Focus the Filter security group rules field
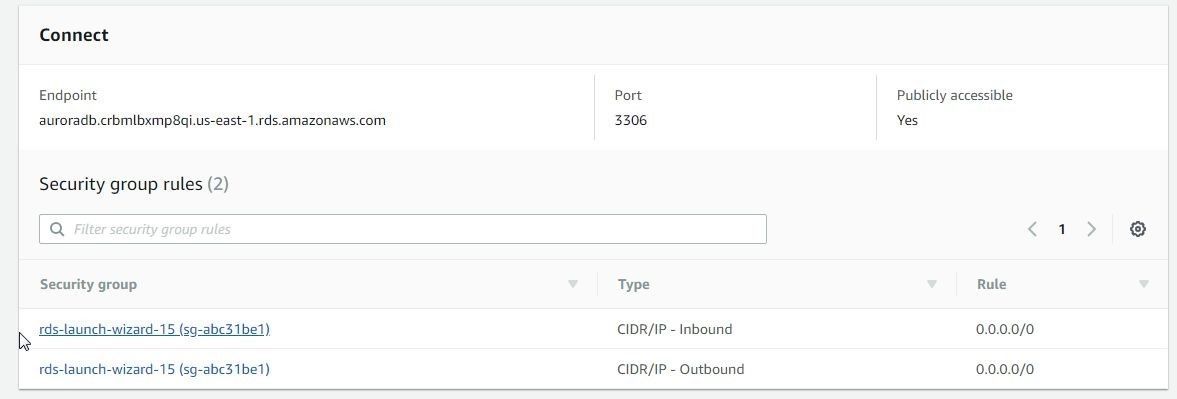This screenshot has width=1177, height=399. [x=402, y=230]
